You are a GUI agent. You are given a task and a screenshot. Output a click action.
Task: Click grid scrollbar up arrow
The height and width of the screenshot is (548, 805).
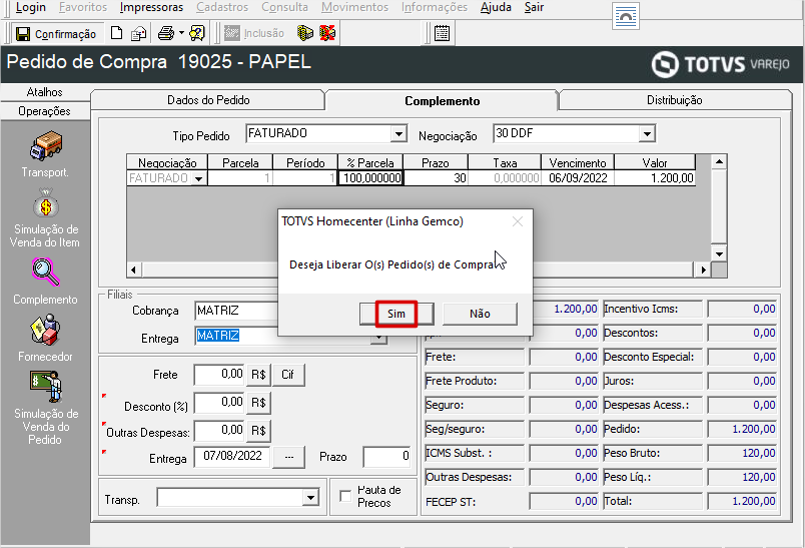[719, 162]
